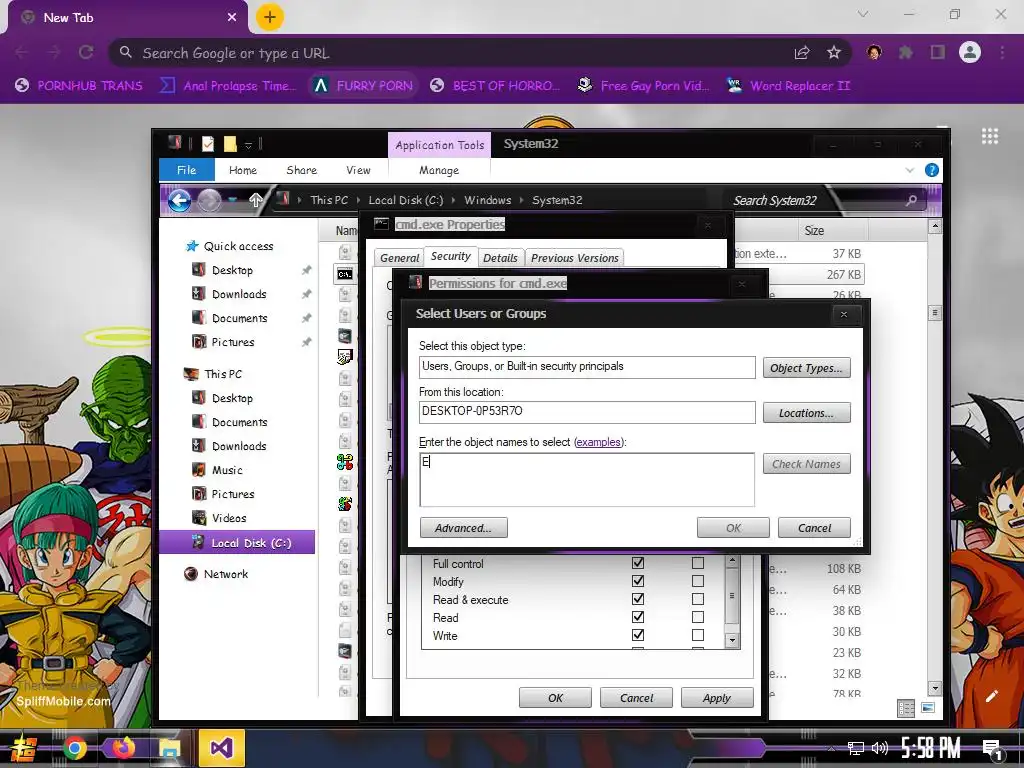Click the Locations... button

click(x=807, y=413)
